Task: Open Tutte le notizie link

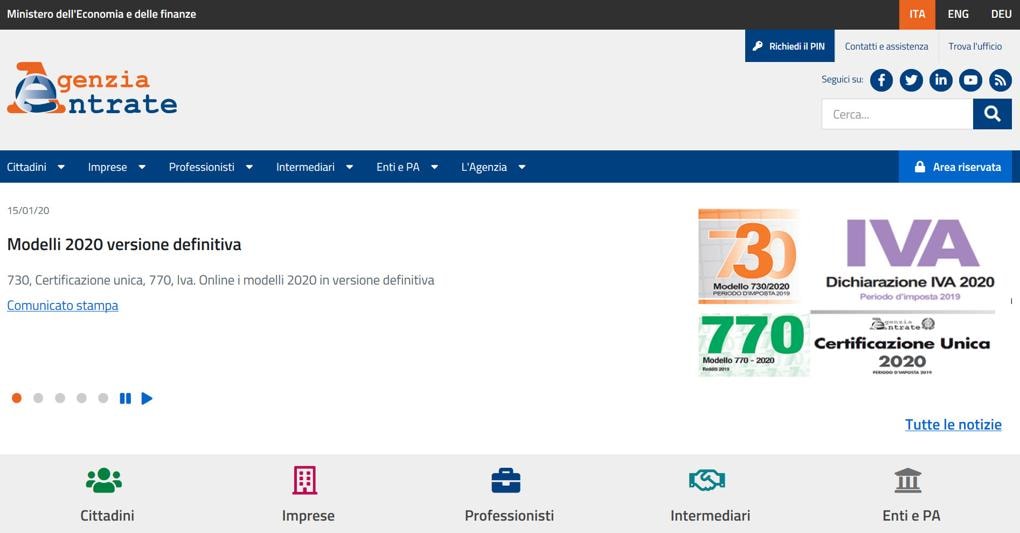Action: (953, 424)
